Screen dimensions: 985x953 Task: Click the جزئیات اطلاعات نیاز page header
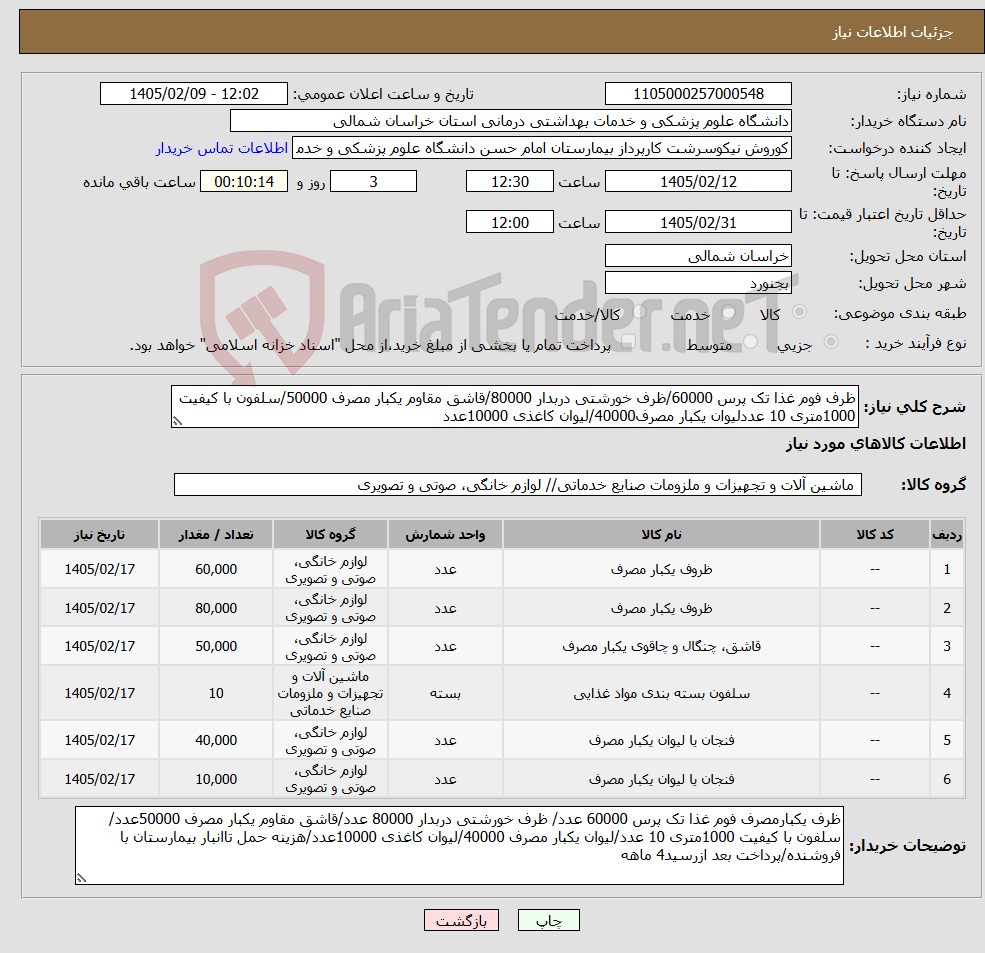tap(892, 31)
